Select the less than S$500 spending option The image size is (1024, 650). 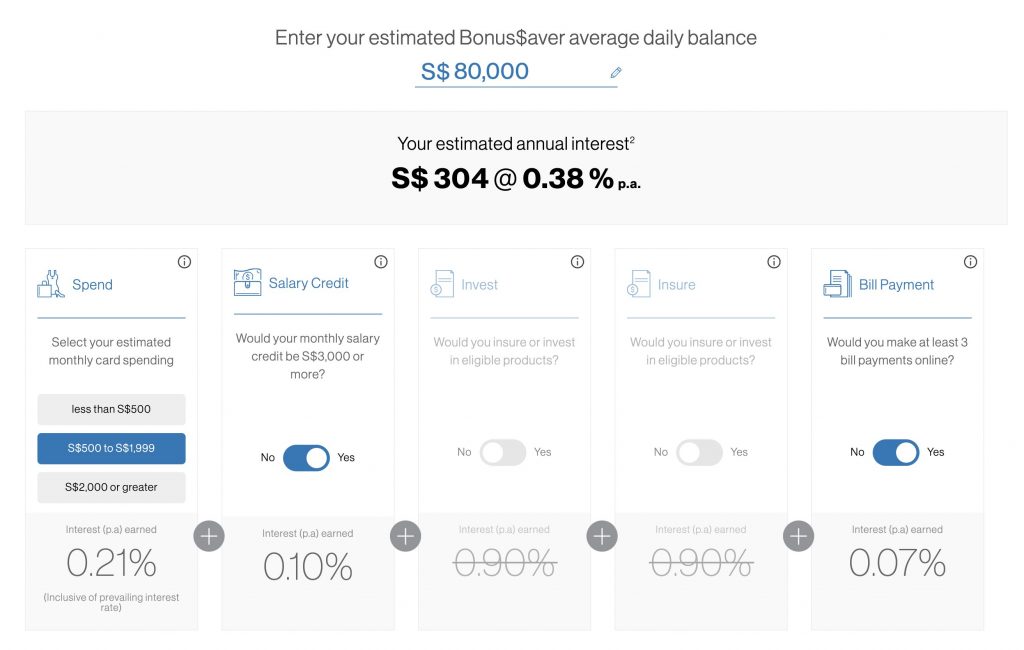(111, 409)
